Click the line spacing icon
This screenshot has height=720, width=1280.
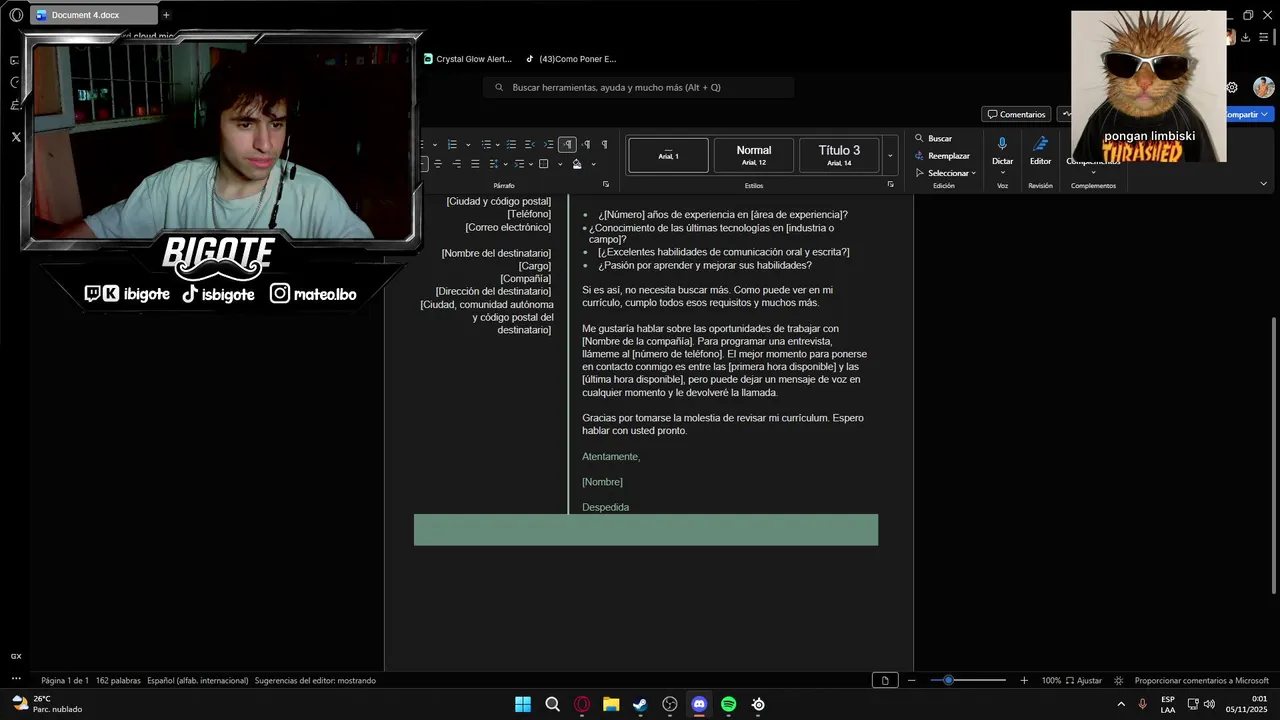tap(494, 164)
